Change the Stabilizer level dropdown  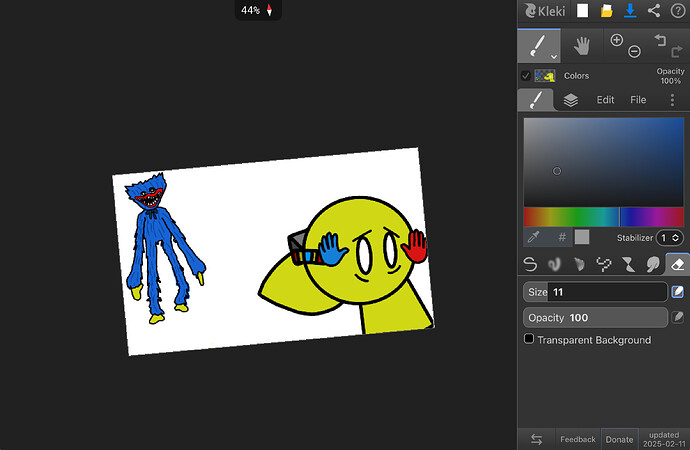(x=669, y=238)
